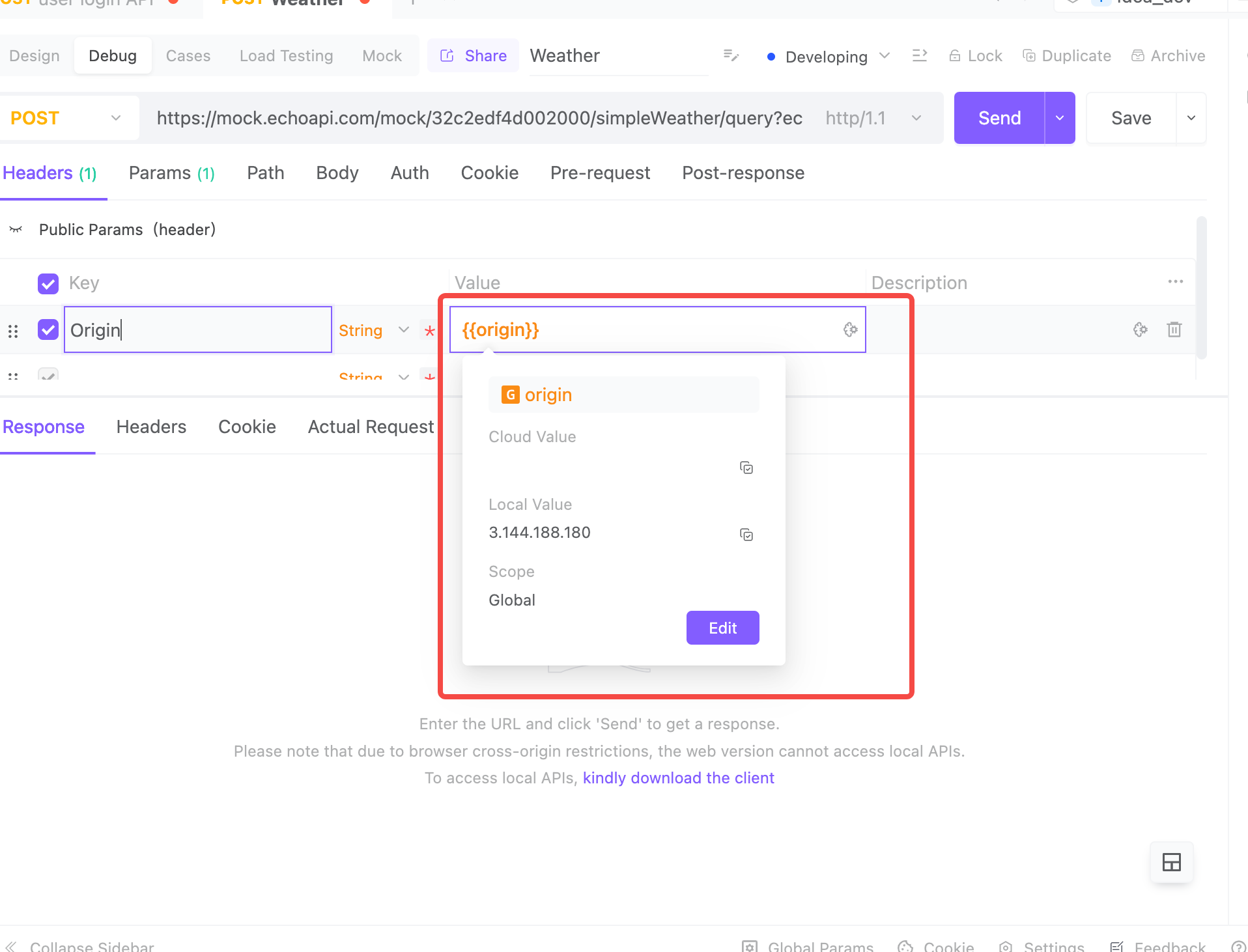Viewport: 1248px width, 952px height.
Task: Open the Pre-request tab
Action: (x=601, y=173)
